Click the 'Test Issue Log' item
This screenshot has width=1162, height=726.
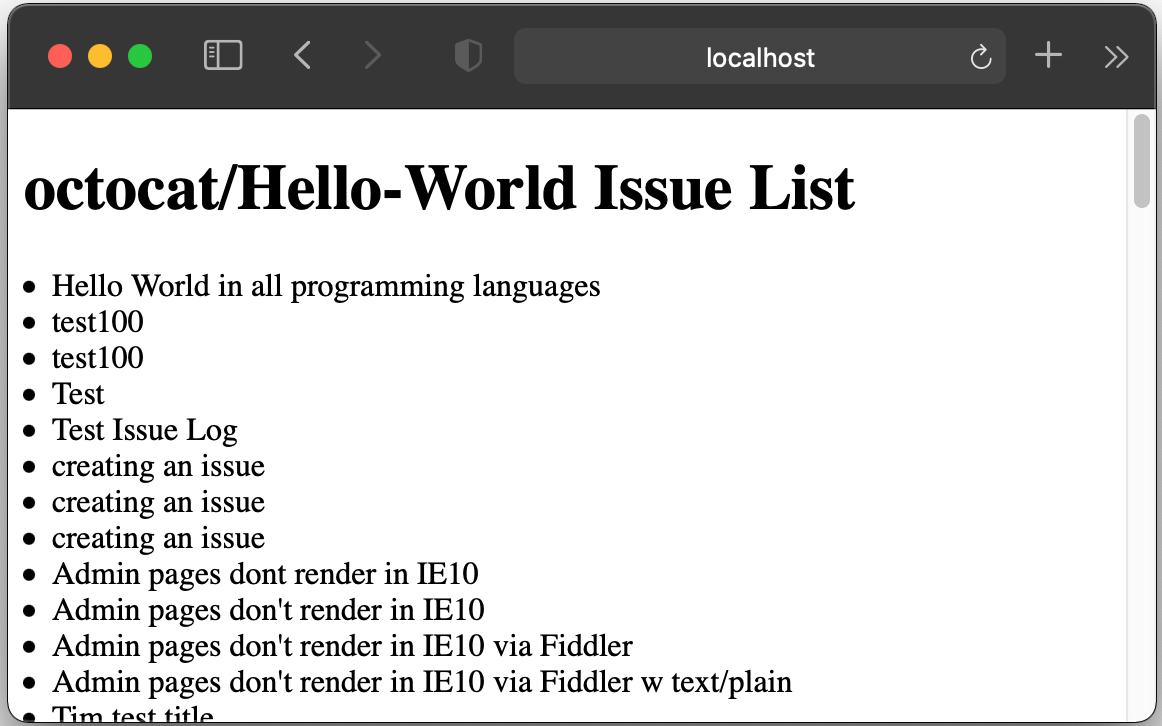pyautogui.click(x=145, y=430)
